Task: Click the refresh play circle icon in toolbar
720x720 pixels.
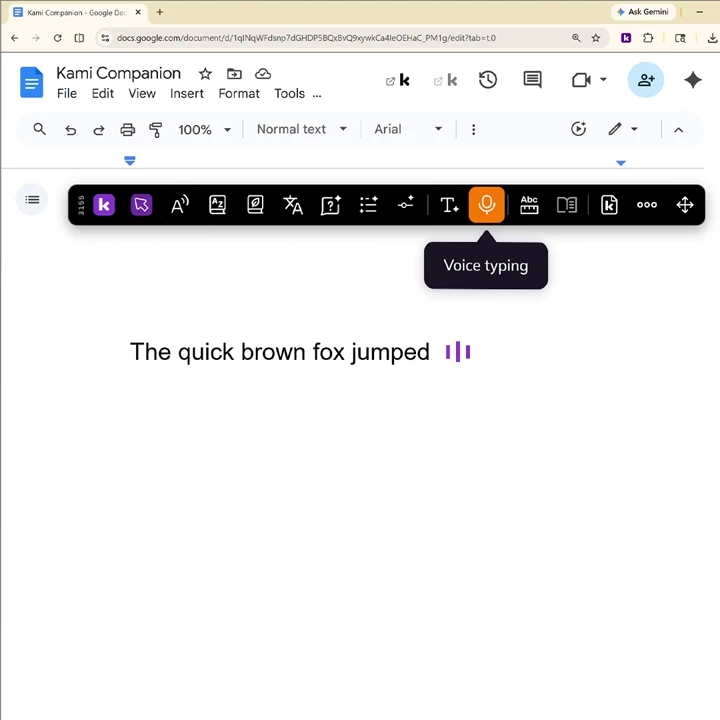Action: tap(579, 129)
